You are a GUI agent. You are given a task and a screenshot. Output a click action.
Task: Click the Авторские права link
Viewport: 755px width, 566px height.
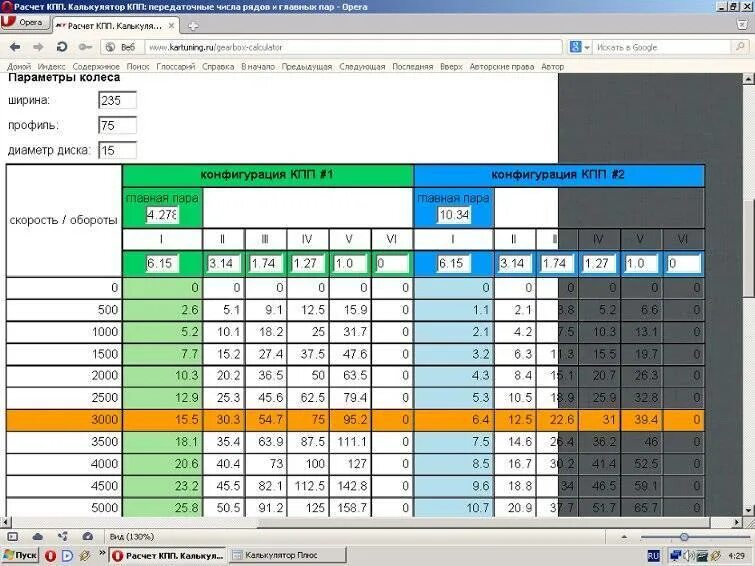click(502, 67)
